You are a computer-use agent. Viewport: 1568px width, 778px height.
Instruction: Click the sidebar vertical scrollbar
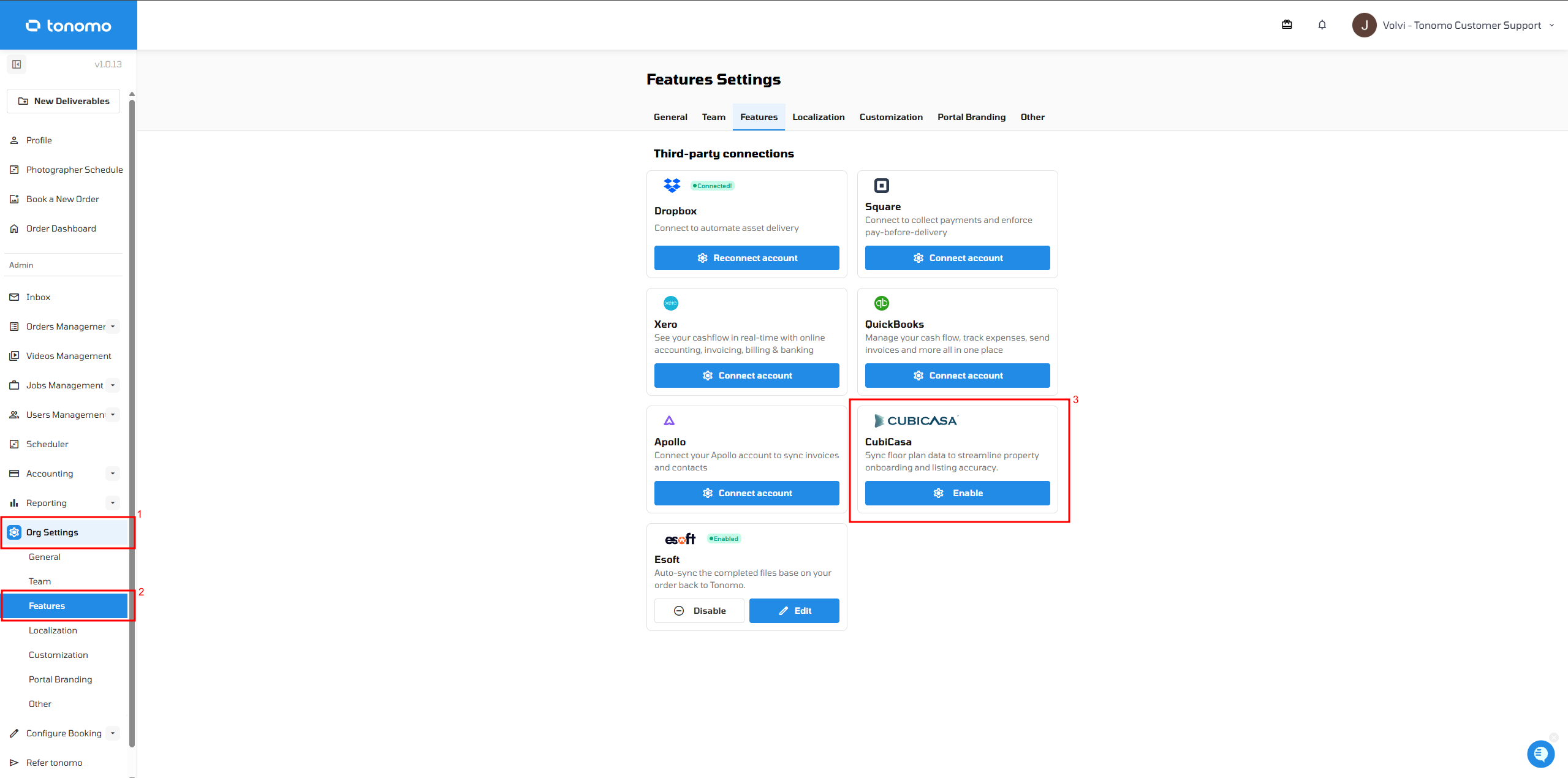click(132, 423)
